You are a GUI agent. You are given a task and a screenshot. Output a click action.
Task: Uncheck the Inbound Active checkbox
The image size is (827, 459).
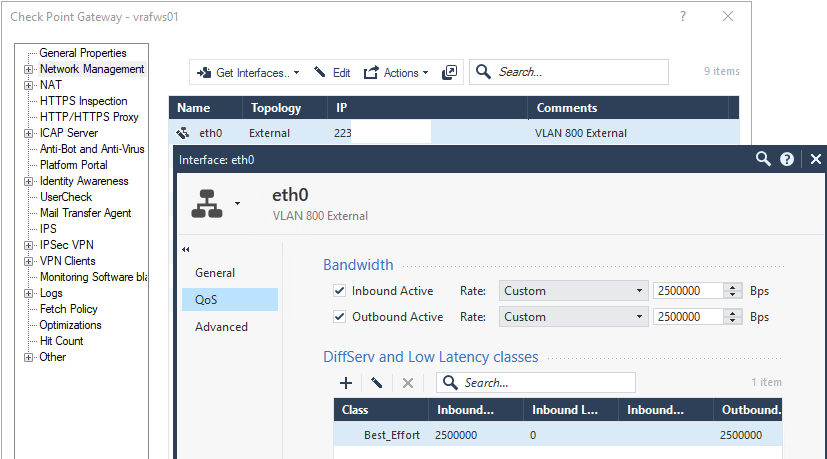339,291
